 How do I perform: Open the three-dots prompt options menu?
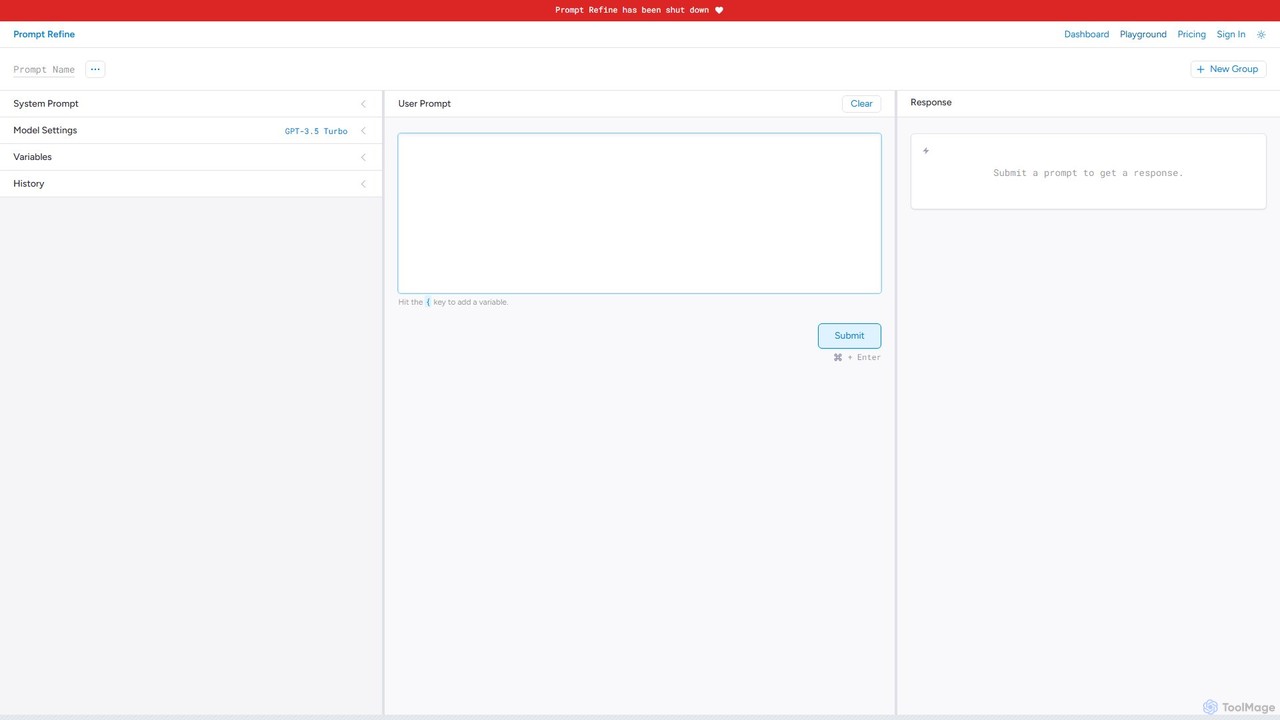click(95, 69)
